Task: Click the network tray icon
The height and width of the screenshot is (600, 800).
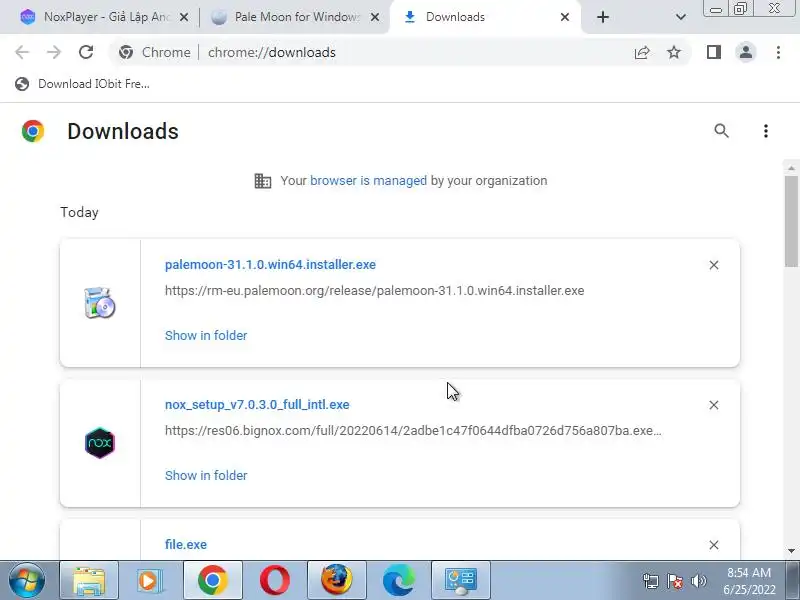Action: click(x=651, y=581)
